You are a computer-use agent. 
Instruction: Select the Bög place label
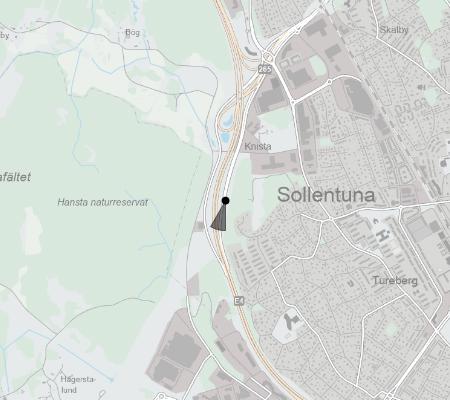(133, 33)
